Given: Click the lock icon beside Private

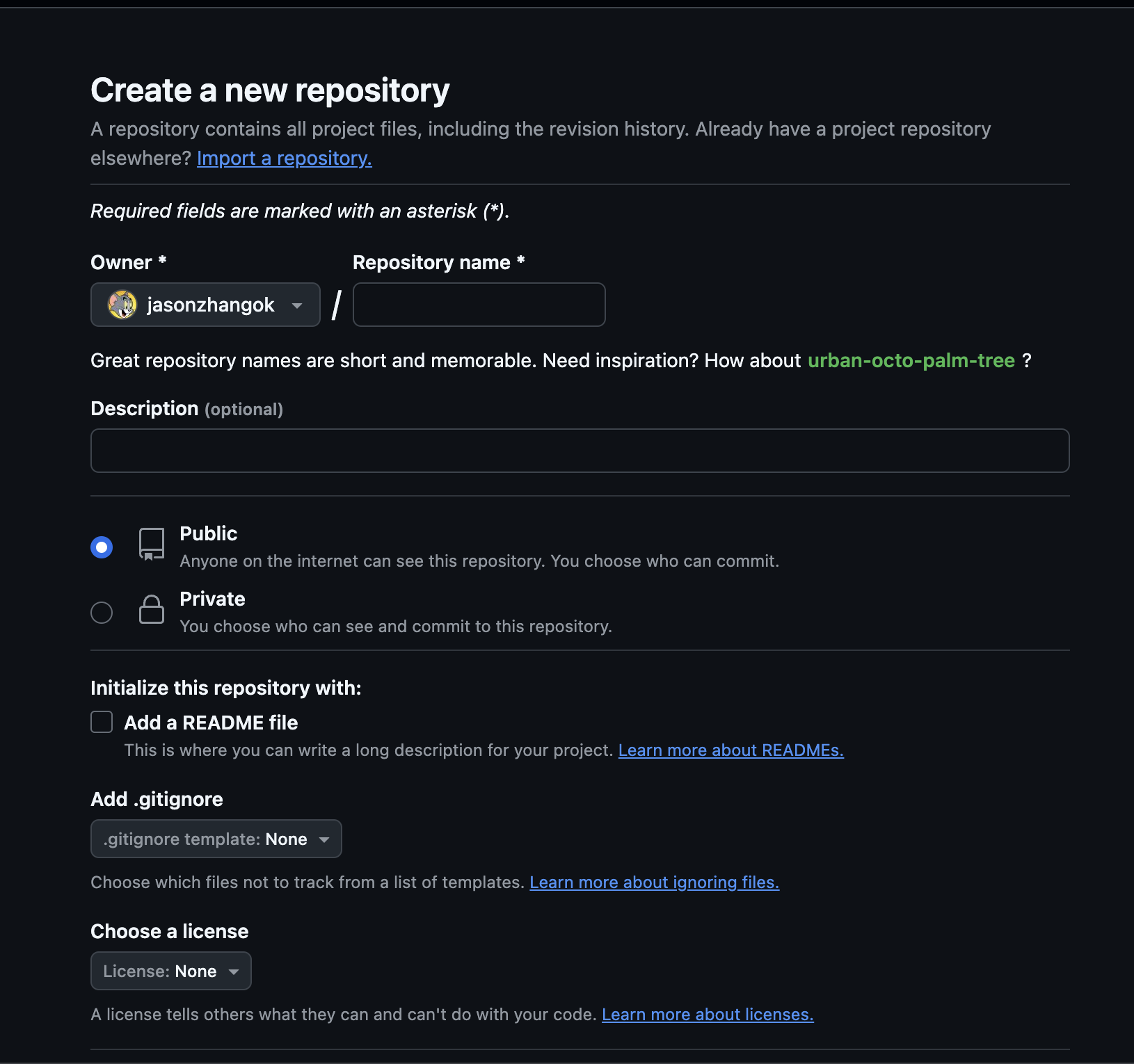Looking at the screenshot, I should coord(151,610).
